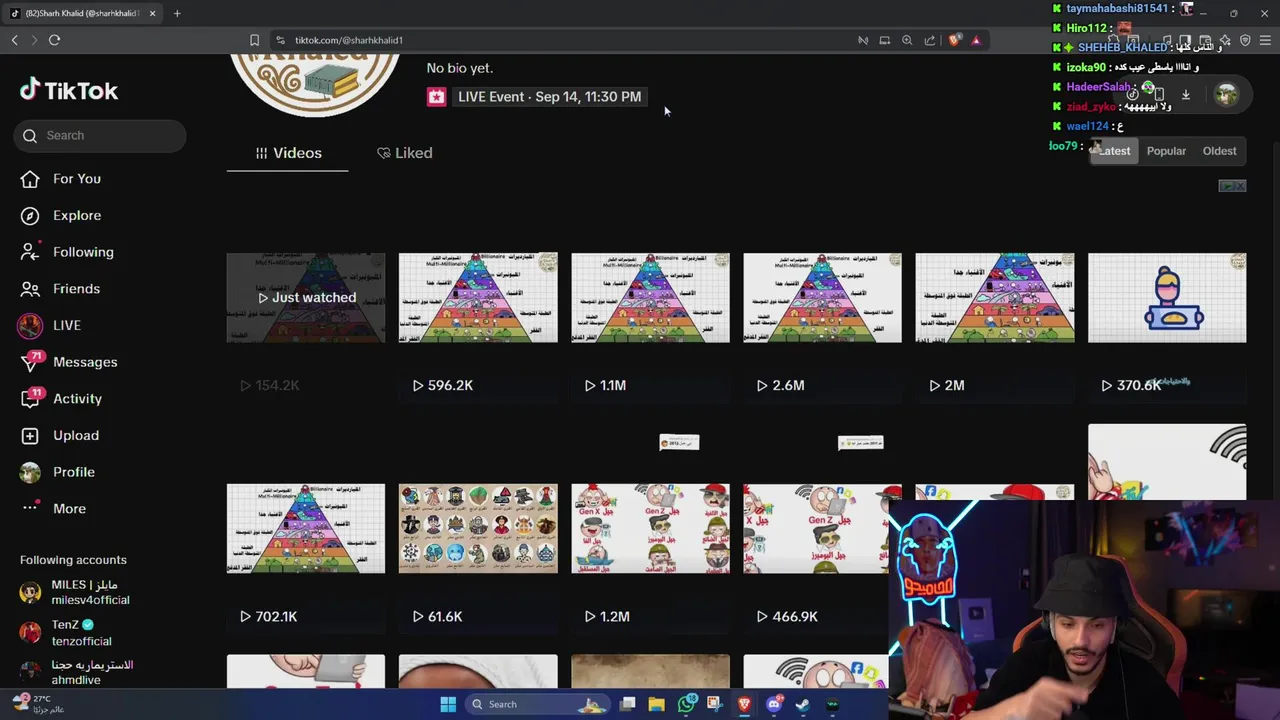Close the Sharh Khalid TikTok tab

[x=152, y=13]
